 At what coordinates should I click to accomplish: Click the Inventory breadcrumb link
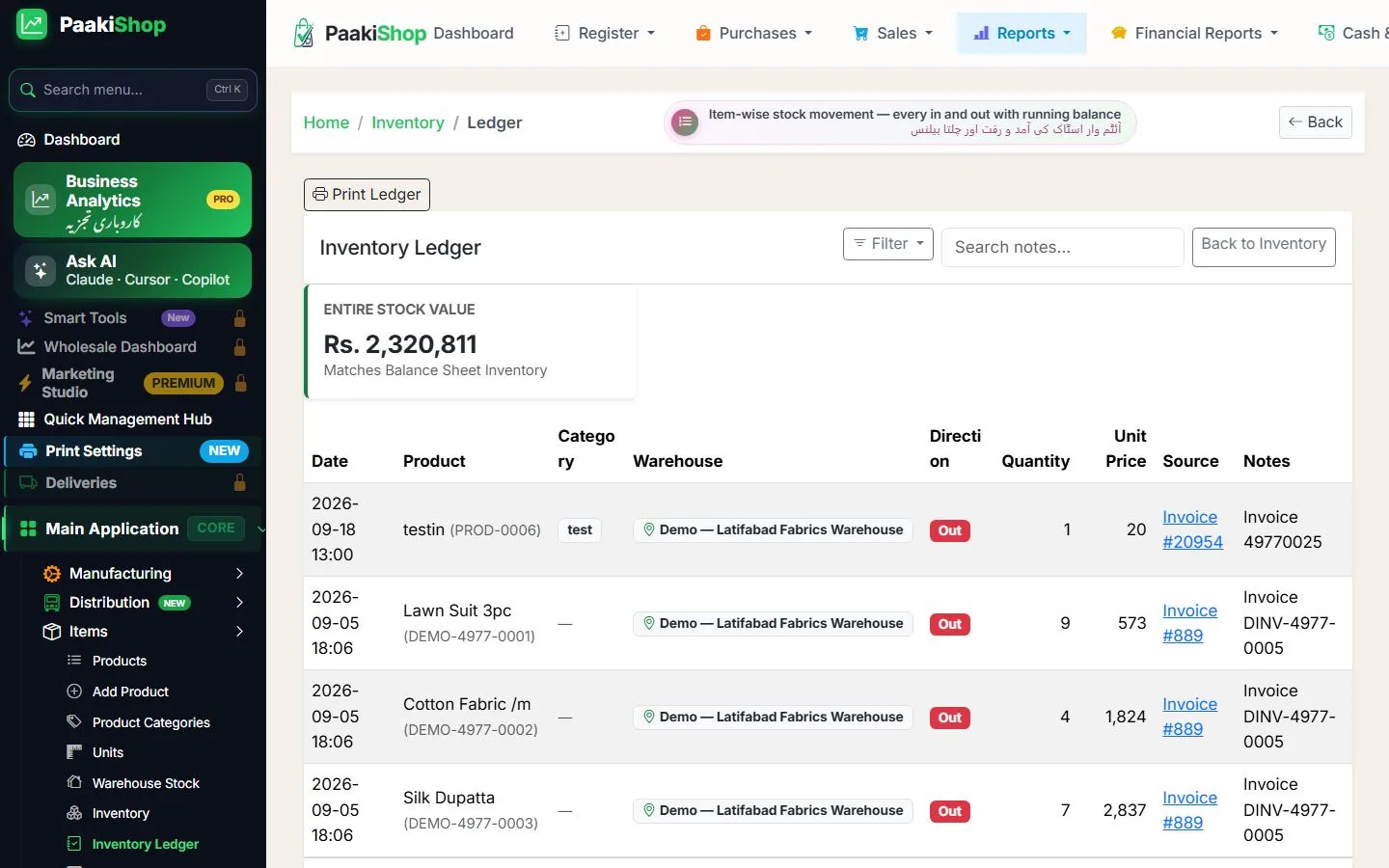point(408,122)
